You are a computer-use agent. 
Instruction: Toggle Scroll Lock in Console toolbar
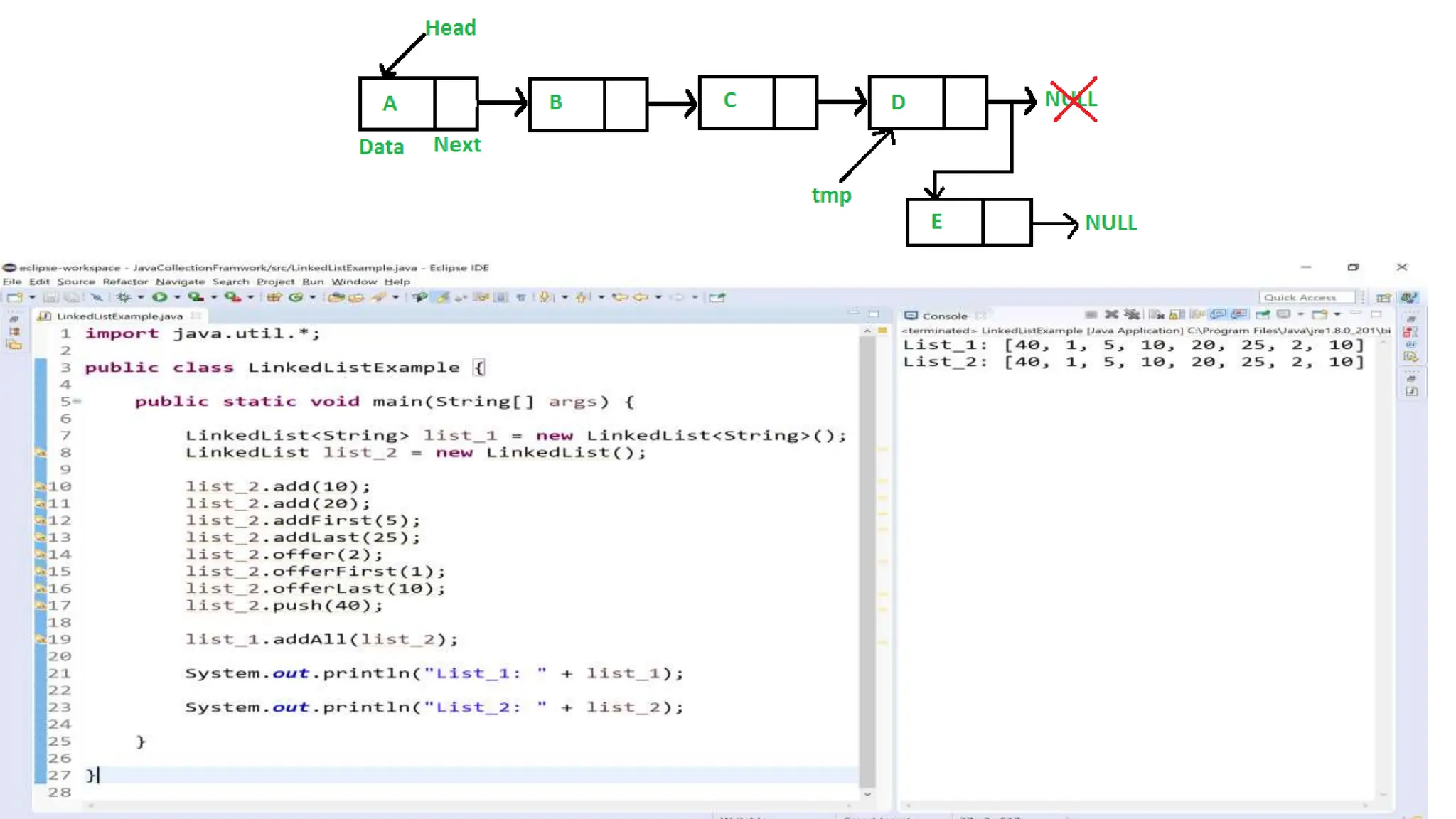pyautogui.click(x=1177, y=314)
